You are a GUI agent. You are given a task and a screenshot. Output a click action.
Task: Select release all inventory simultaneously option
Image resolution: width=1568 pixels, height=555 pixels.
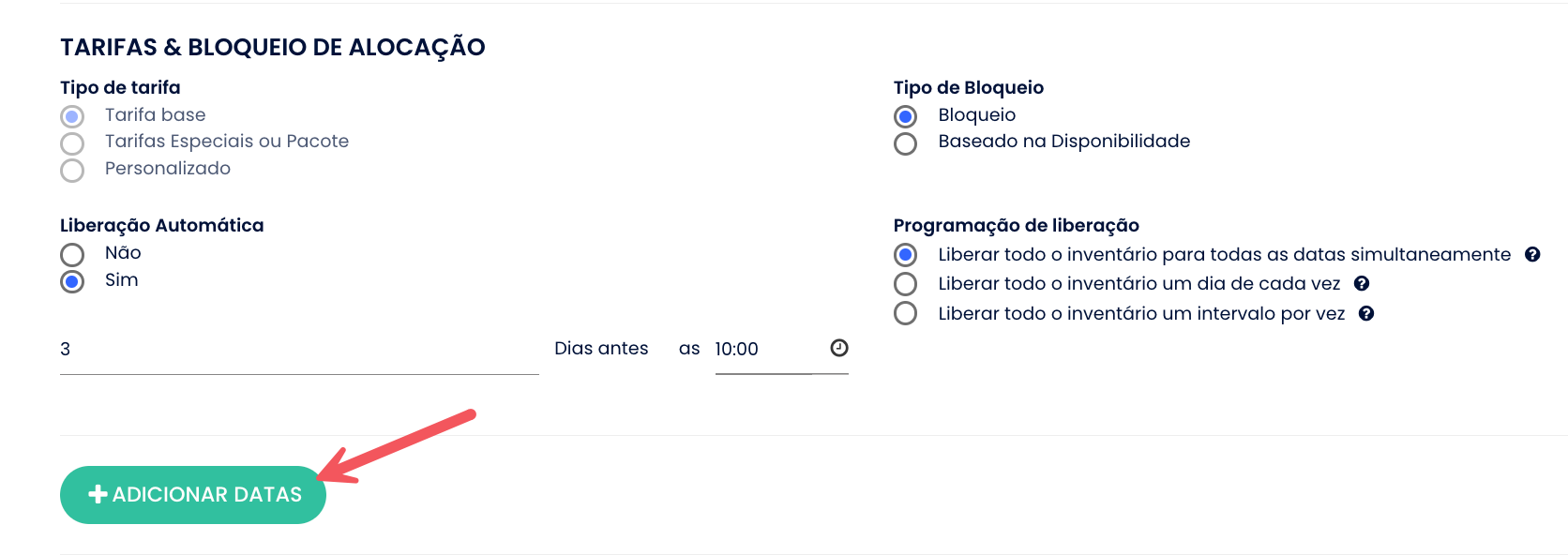[x=905, y=254]
